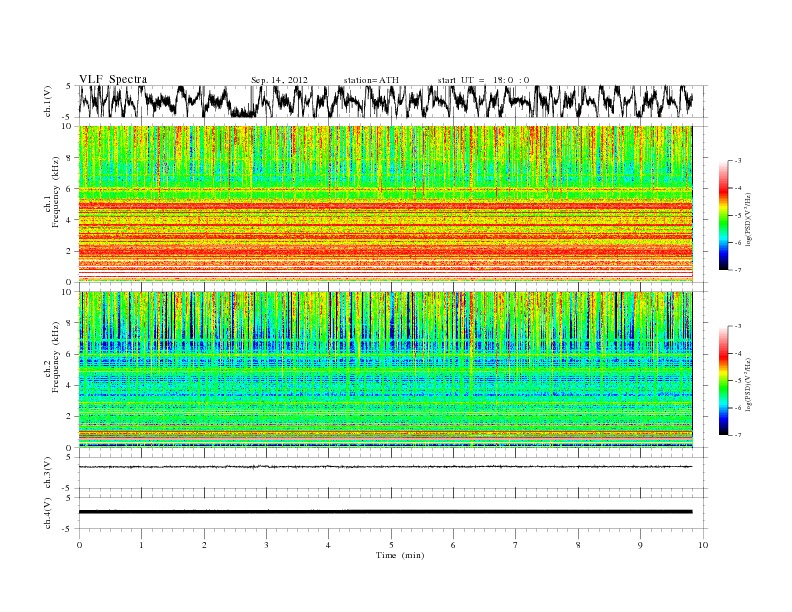Click the time axis tick label "7"
The width and height of the screenshot is (792, 612).
[516, 545]
